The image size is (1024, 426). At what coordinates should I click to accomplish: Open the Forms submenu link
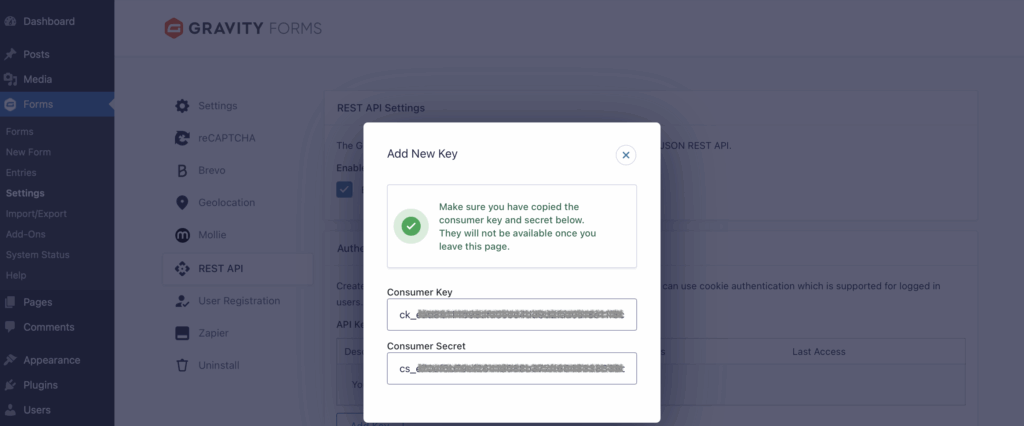(x=20, y=131)
